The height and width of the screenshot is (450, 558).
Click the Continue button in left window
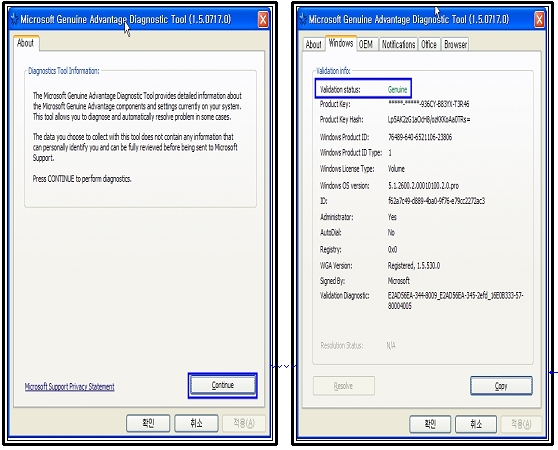(x=223, y=385)
